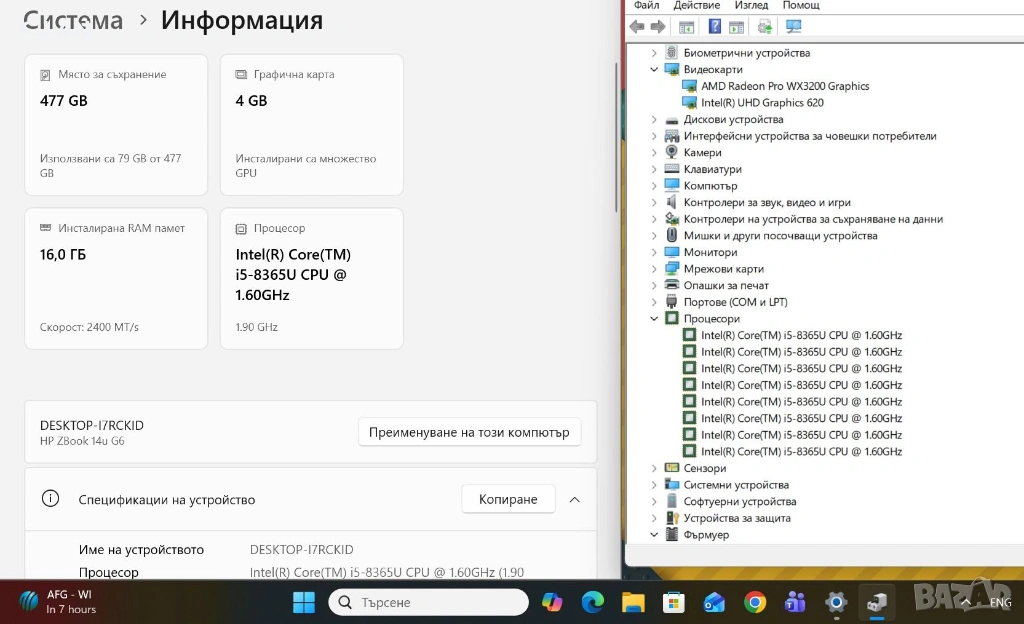
Task: Expand the Мрежови карти tree node
Action: (655, 269)
